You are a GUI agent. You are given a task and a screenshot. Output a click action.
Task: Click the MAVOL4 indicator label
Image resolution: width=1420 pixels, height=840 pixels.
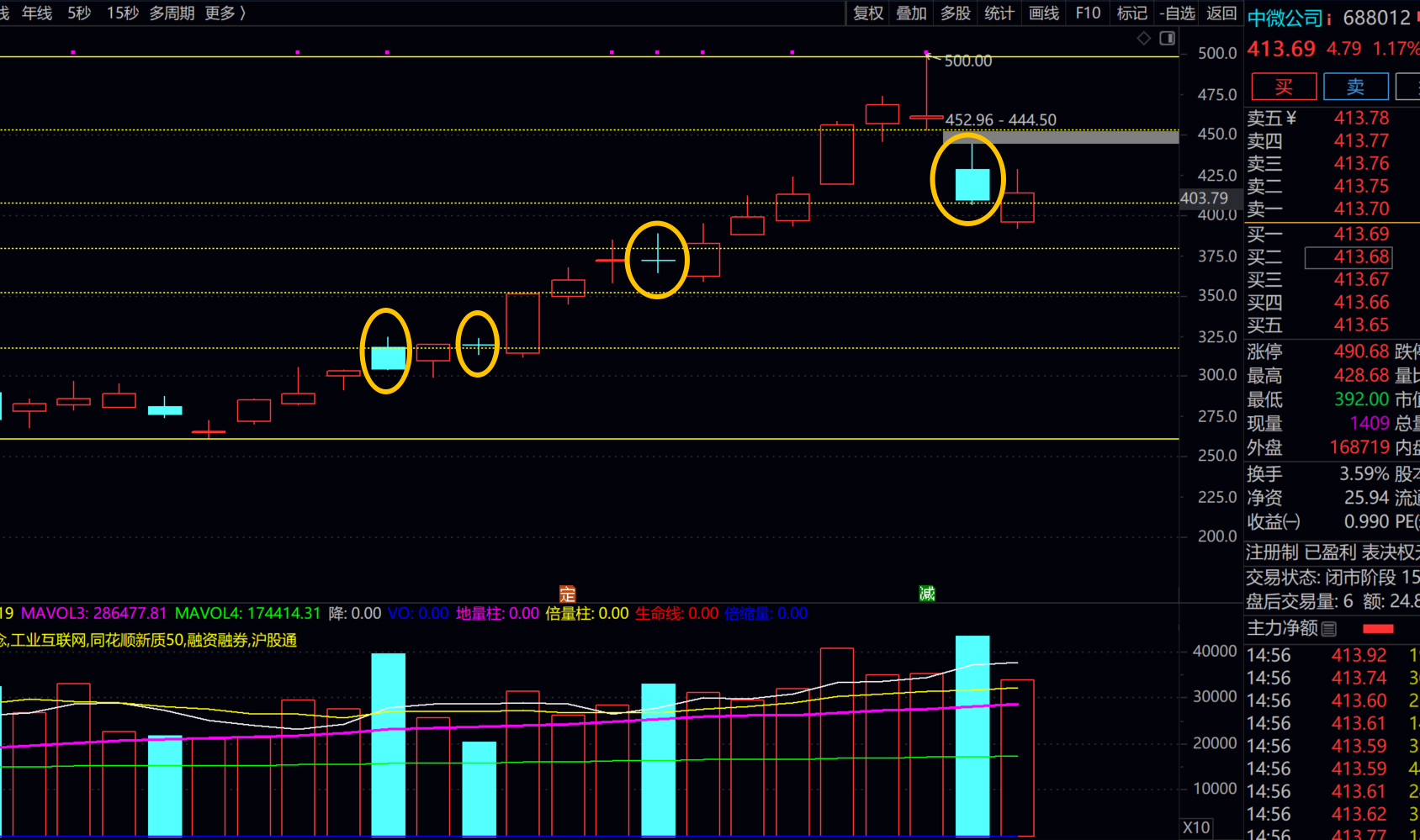click(248, 614)
